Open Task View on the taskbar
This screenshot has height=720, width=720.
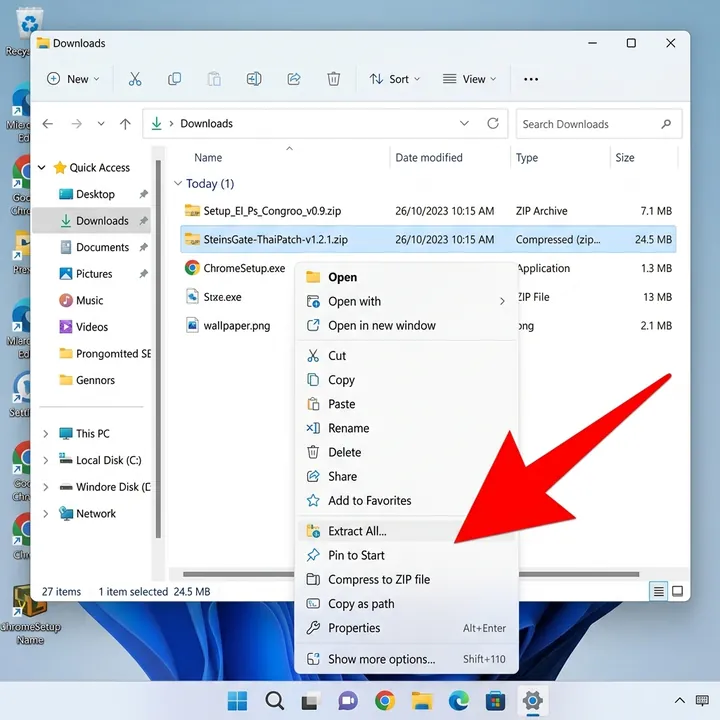(x=311, y=701)
